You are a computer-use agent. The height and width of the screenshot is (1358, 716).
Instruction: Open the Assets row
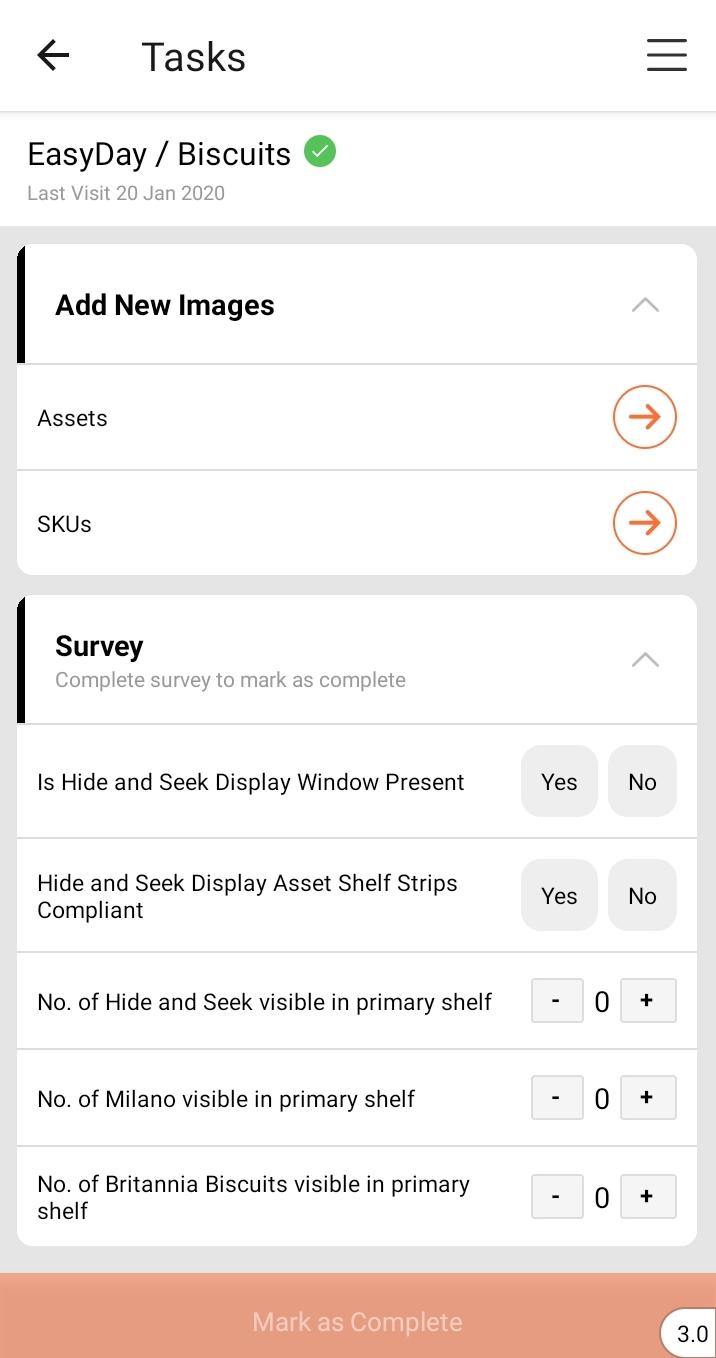pos(300,418)
